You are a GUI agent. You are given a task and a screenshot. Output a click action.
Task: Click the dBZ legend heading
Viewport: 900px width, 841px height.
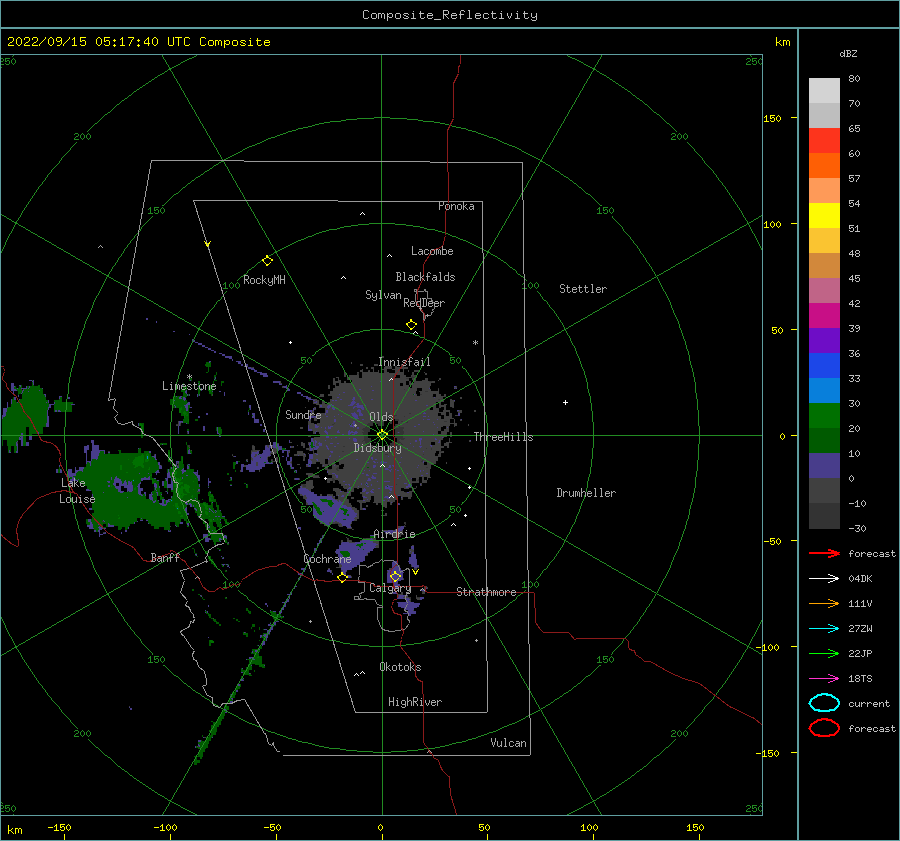click(x=848, y=53)
